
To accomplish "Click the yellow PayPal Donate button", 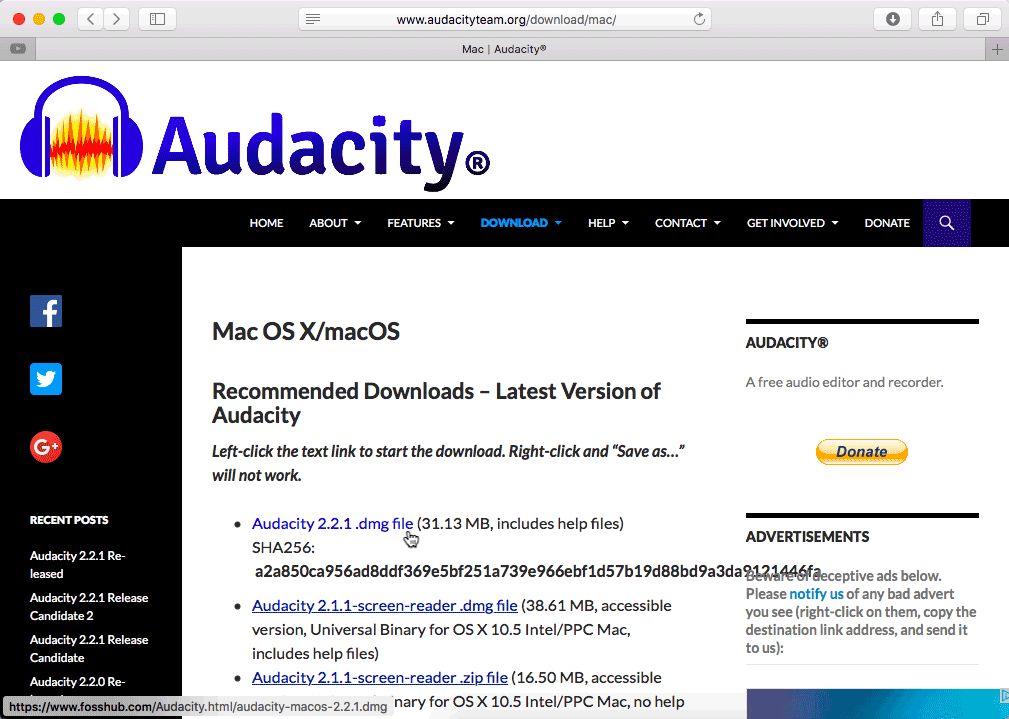I will pyautogui.click(x=861, y=452).
